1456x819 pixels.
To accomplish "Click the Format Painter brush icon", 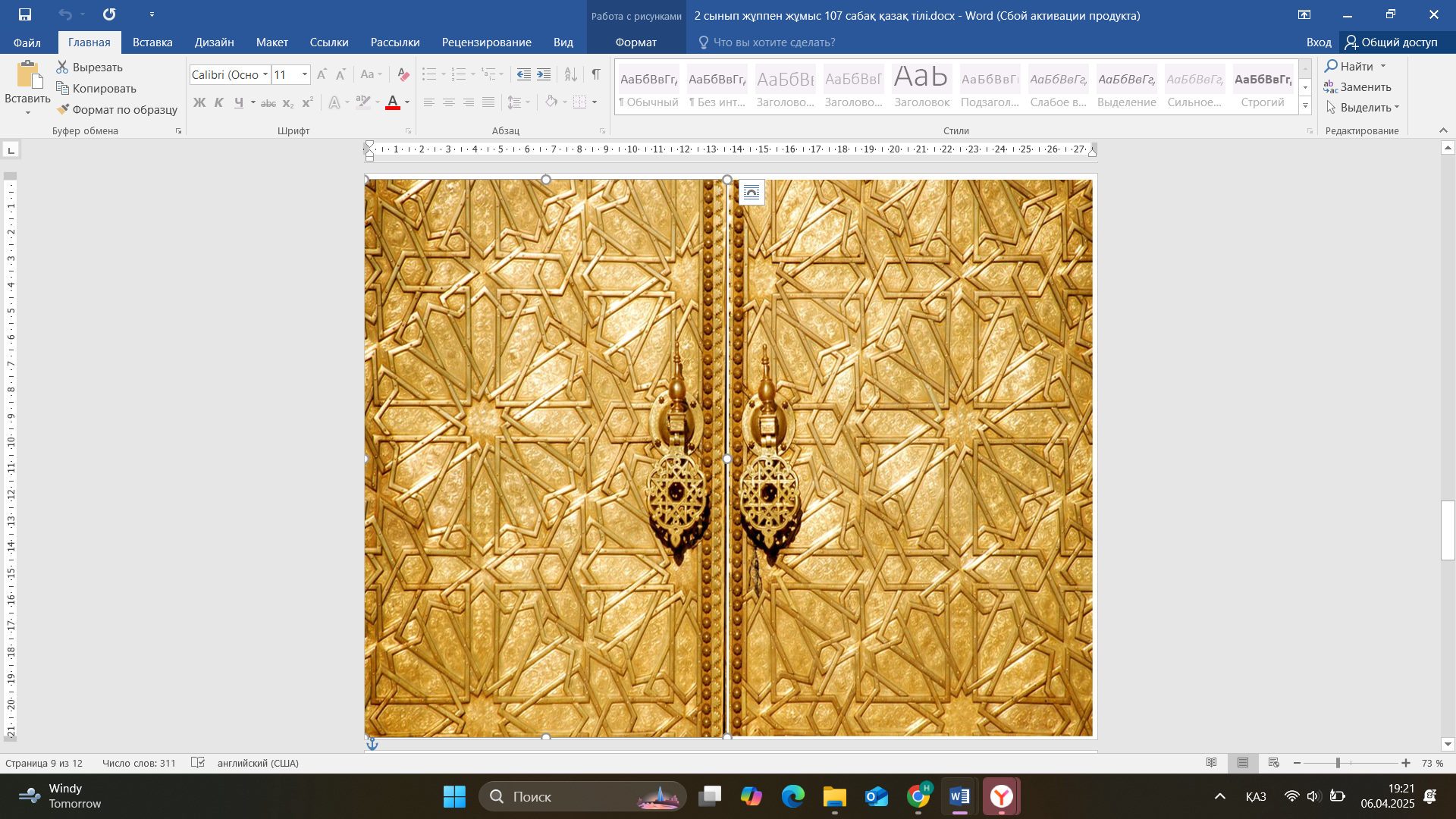I will point(63,109).
